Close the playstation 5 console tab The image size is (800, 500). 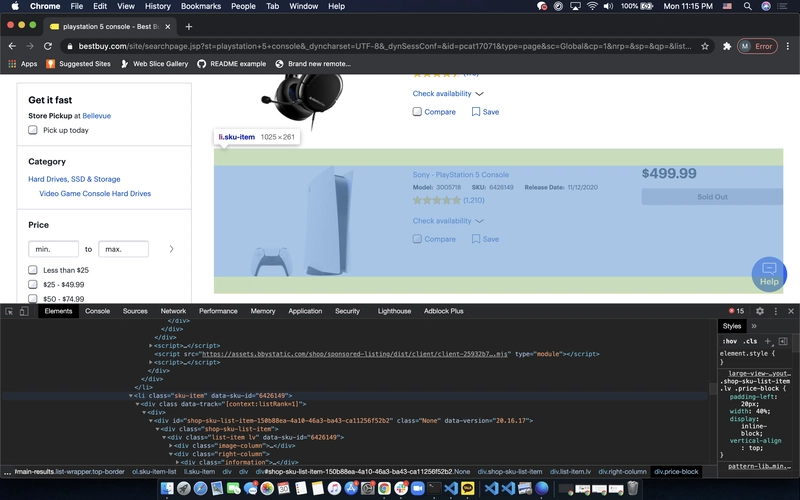tap(168, 27)
